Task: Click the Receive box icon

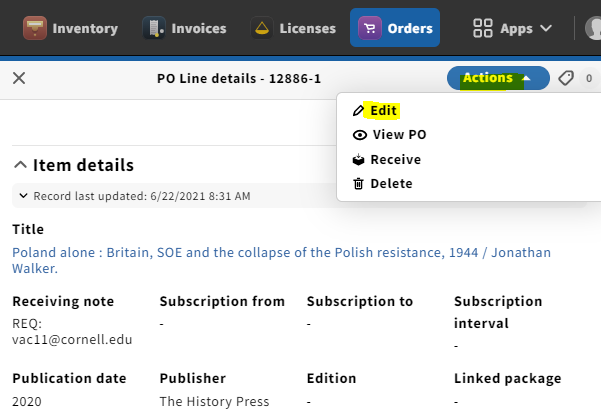Action: [x=358, y=159]
